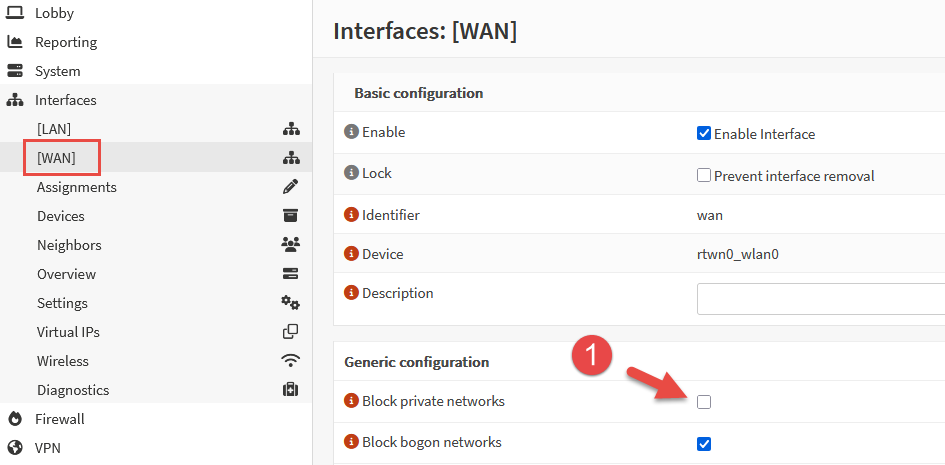Go to the [LAN] interface page
The width and height of the screenshot is (945, 465).
point(54,129)
